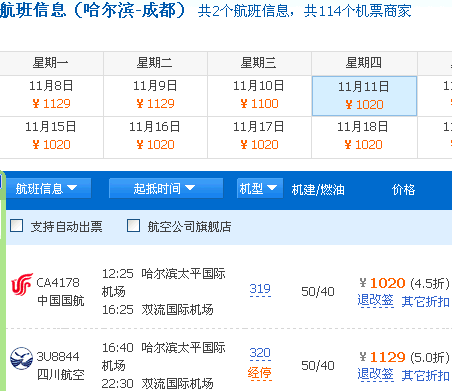
Task: Open 其它折扣 for CA4178 flight
Action: pos(425,301)
